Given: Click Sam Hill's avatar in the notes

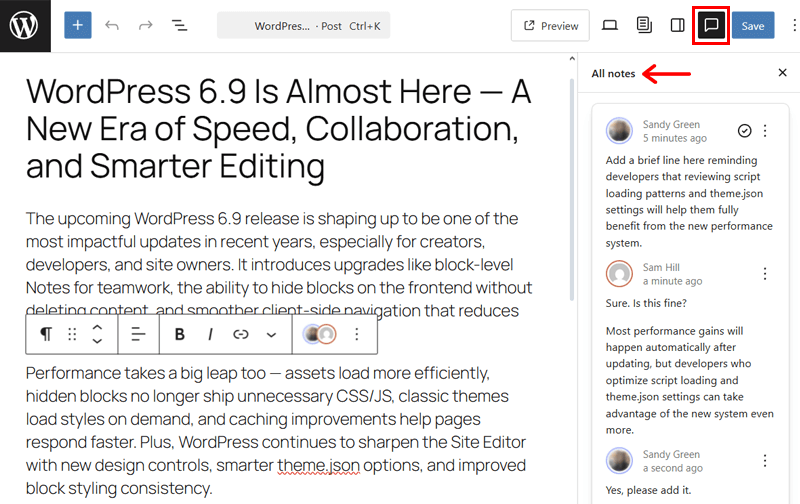Looking at the screenshot, I should point(619,273).
